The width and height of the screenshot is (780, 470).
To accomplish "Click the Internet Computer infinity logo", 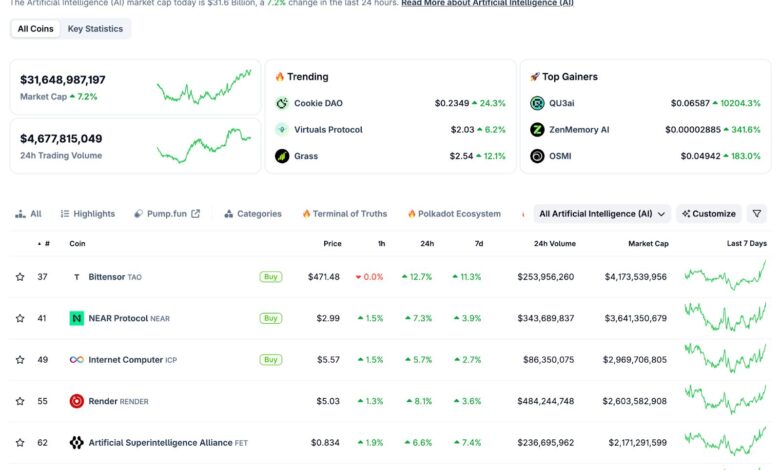I will click(77, 360).
